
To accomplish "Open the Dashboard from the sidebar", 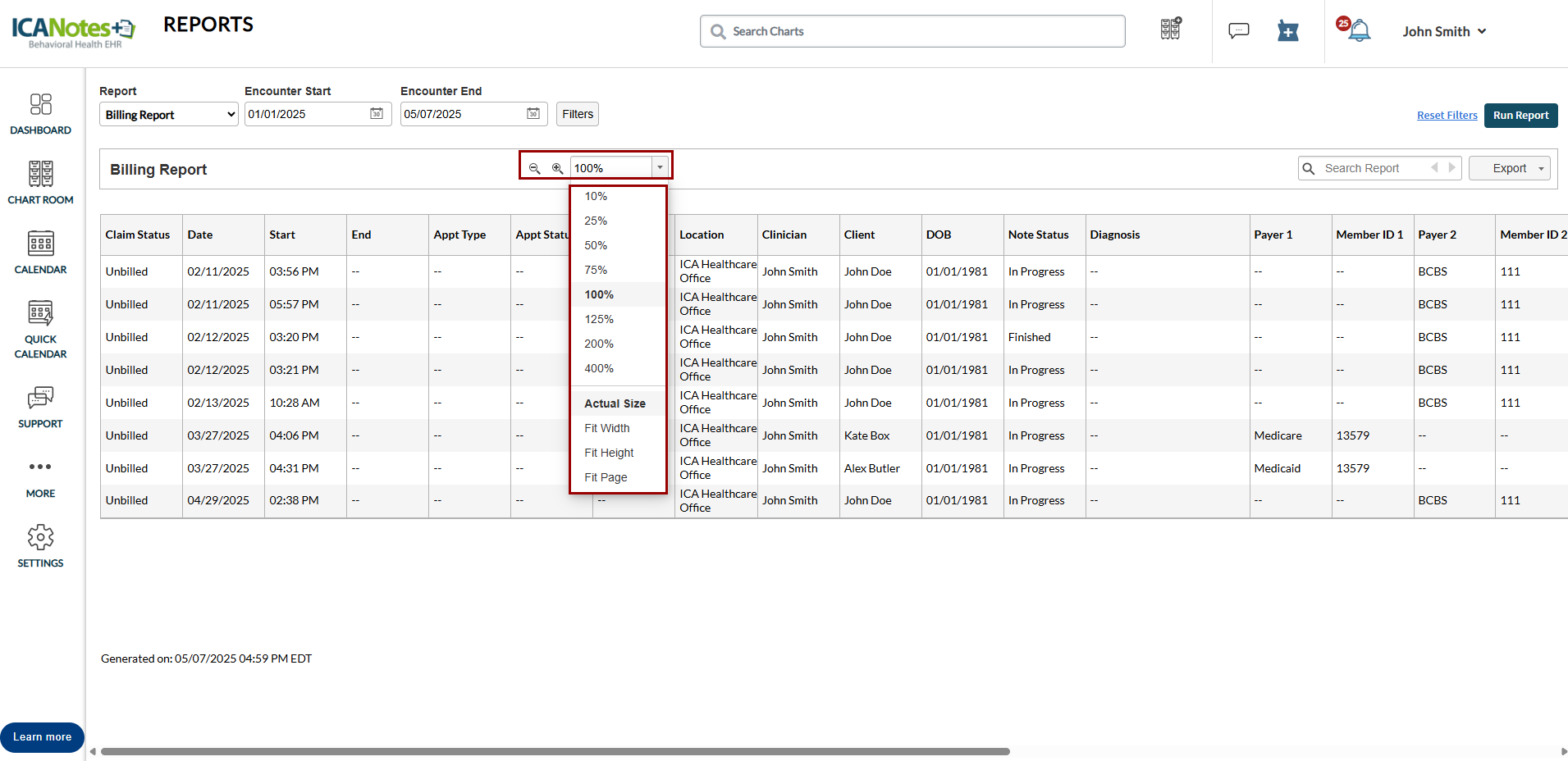I will pos(40,114).
